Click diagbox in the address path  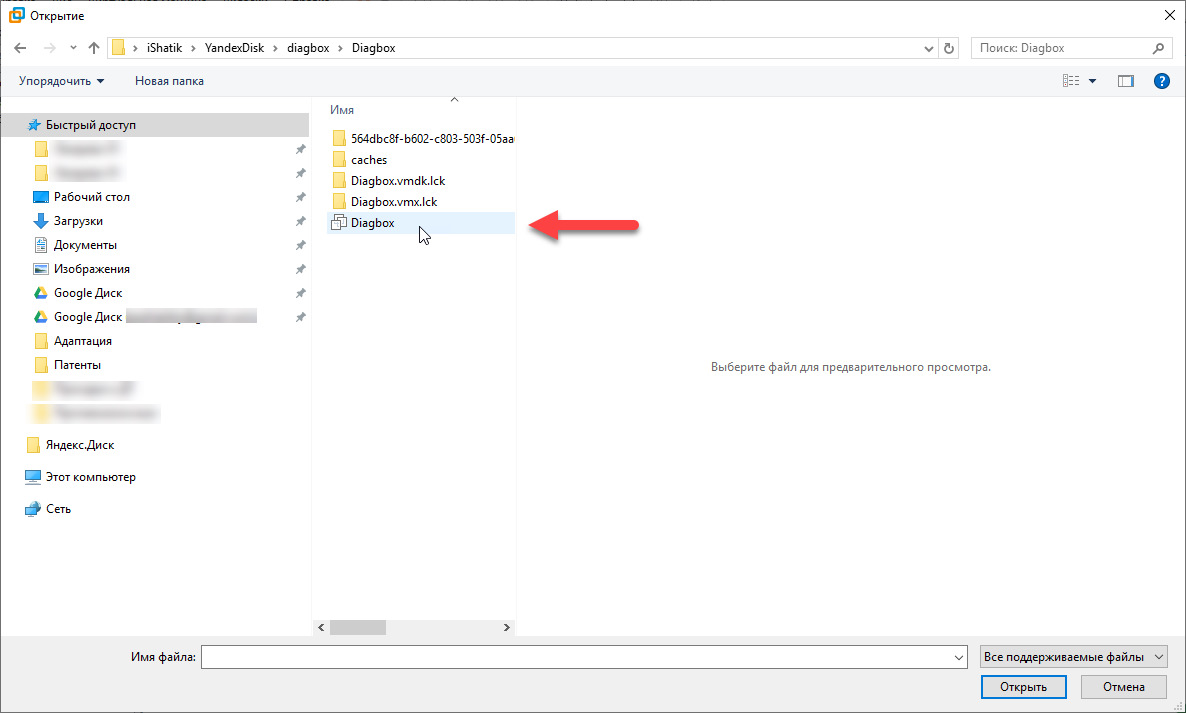tap(308, 48)
